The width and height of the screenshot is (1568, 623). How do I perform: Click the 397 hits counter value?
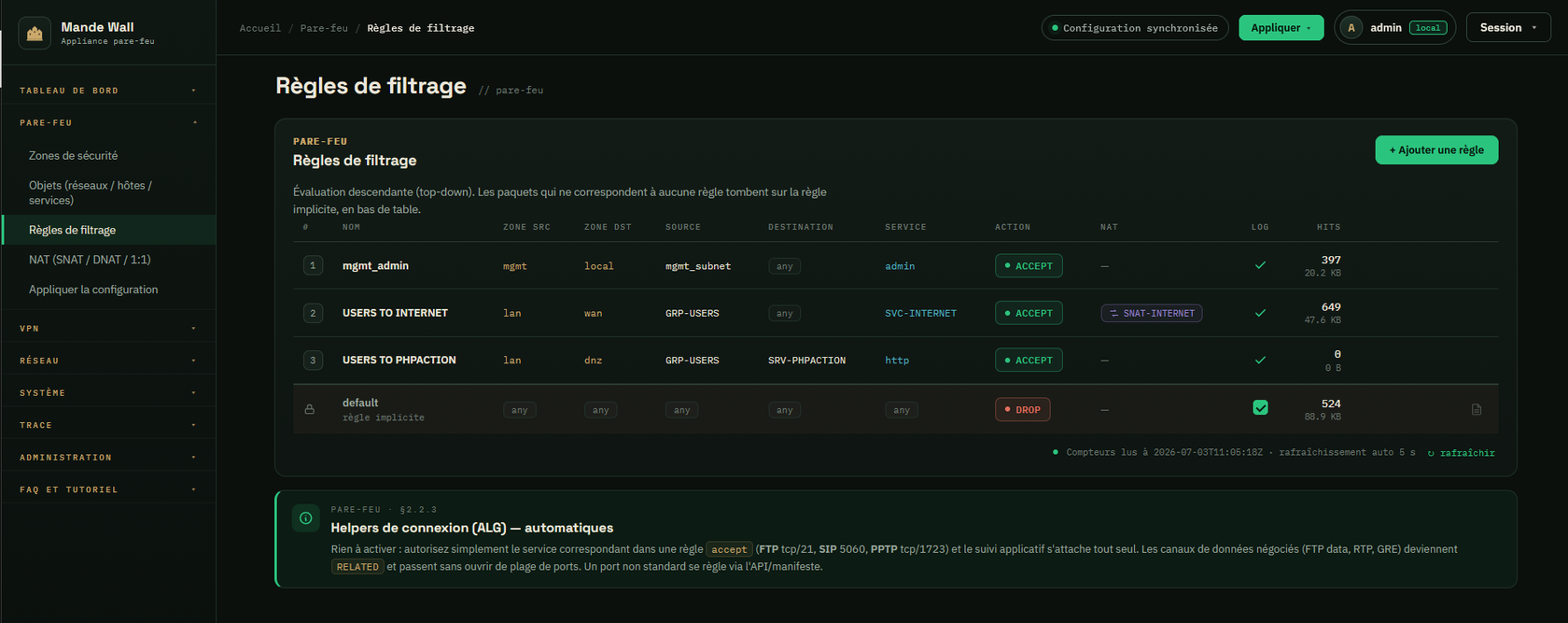[1331, 260]
